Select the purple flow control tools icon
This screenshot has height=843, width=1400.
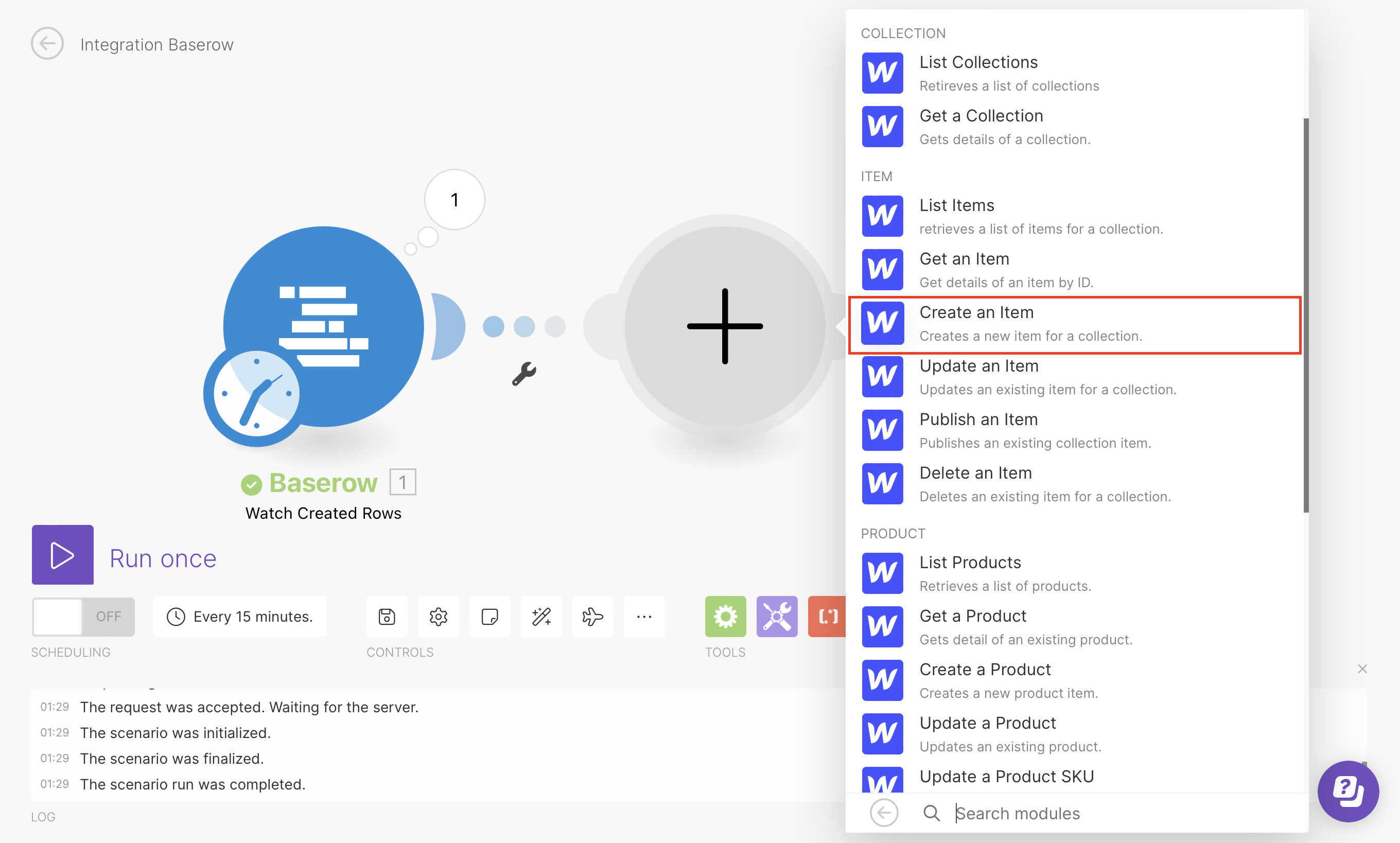click(x=776, y=617)
